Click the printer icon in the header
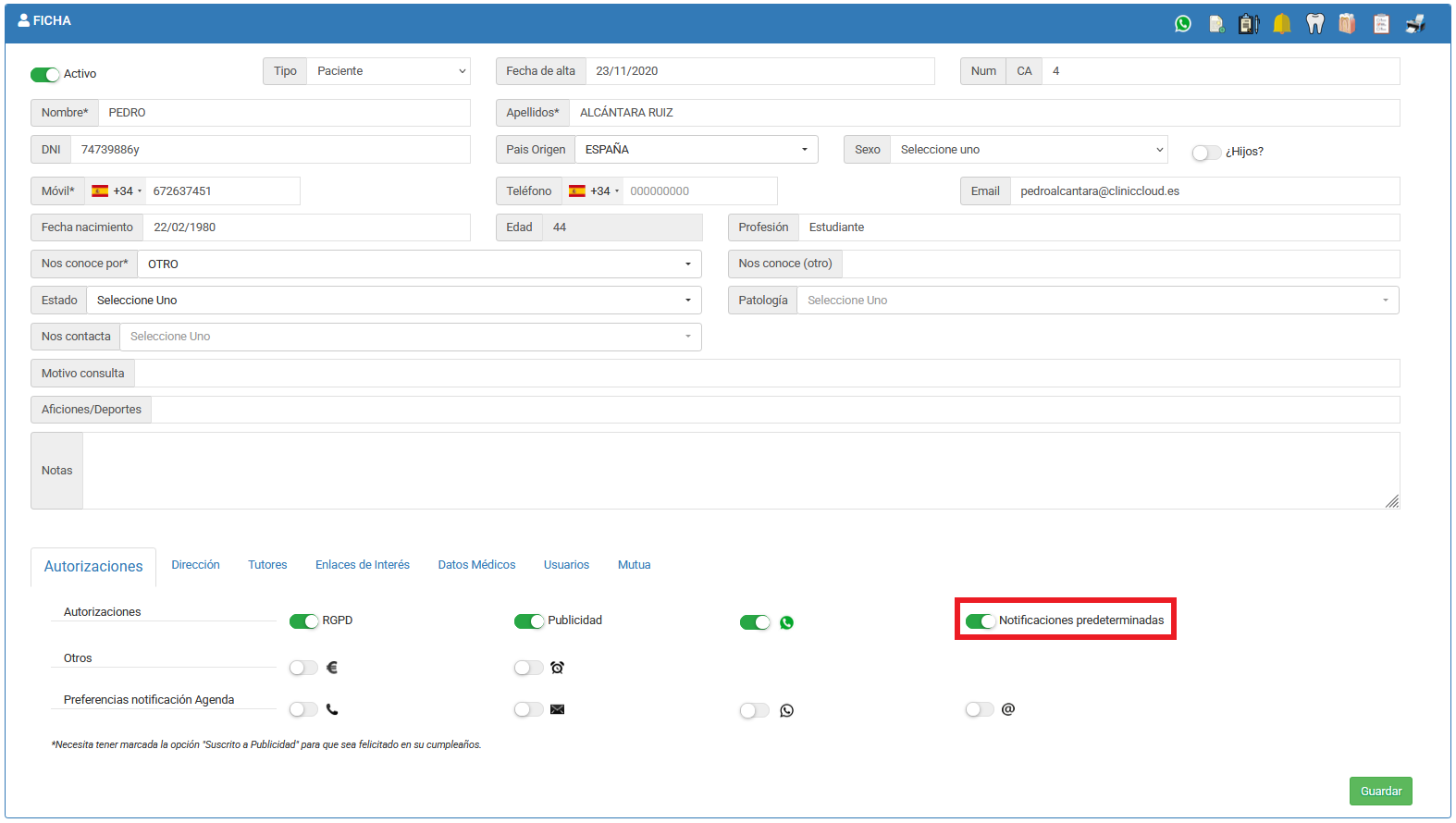This screenshot has width=1456, height=823. tap(1415, 24)
